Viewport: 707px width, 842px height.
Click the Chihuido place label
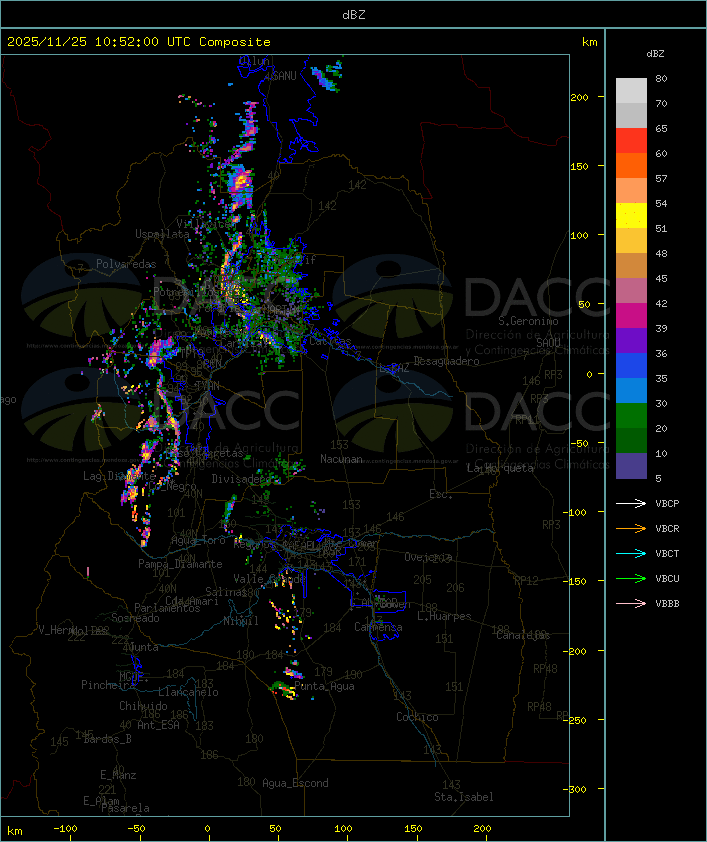(x=143, y=706)
